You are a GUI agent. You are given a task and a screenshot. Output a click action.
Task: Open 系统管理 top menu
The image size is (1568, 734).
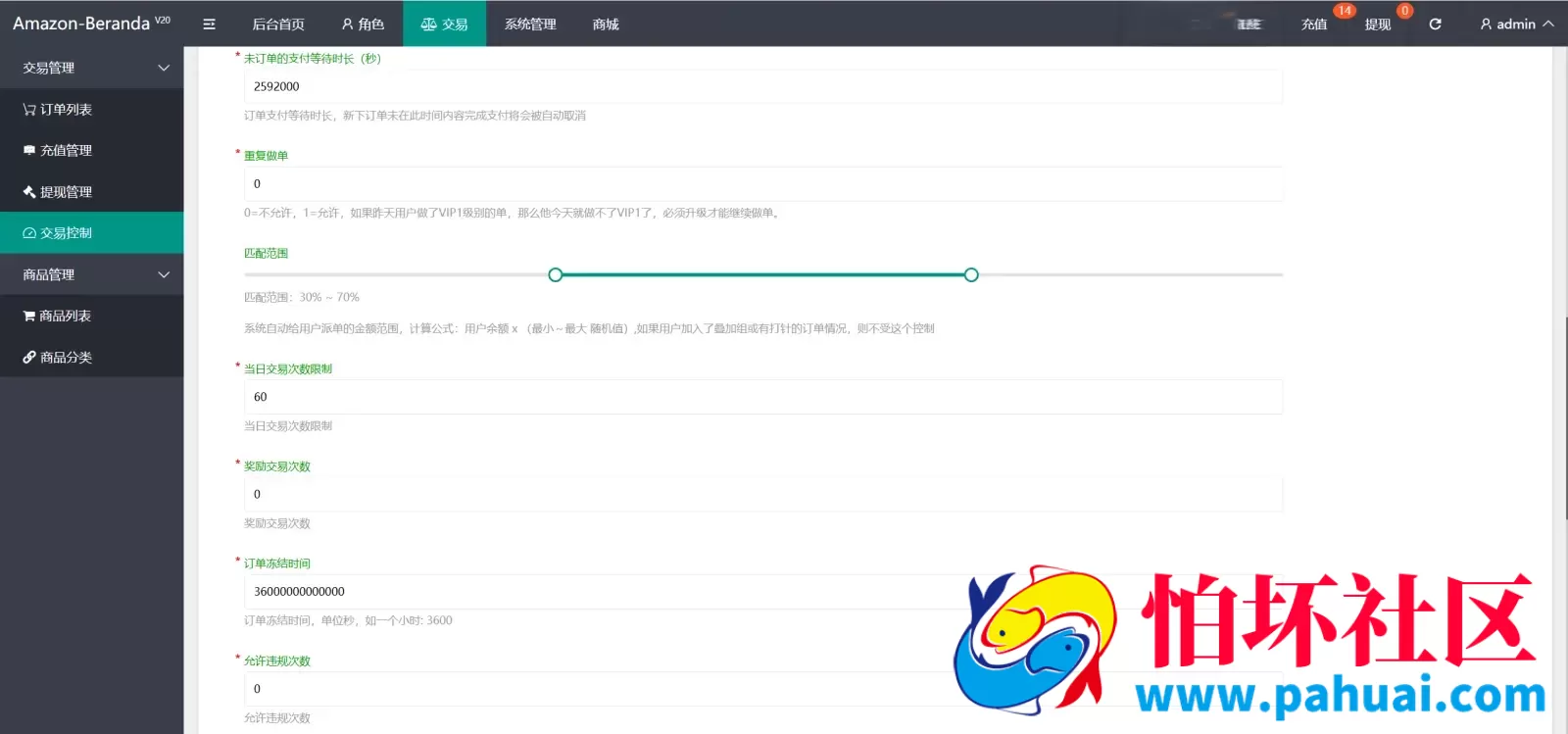[x=530, y=24]
